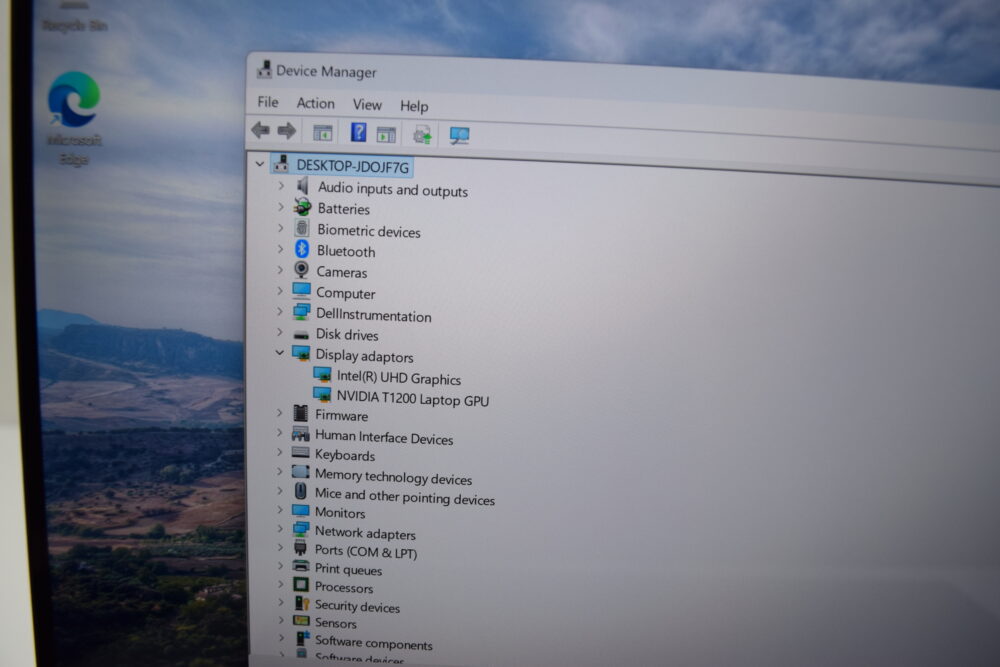
Task: Click Show/Hide Console Tree toolbar icon
Action: pos(323,133)
